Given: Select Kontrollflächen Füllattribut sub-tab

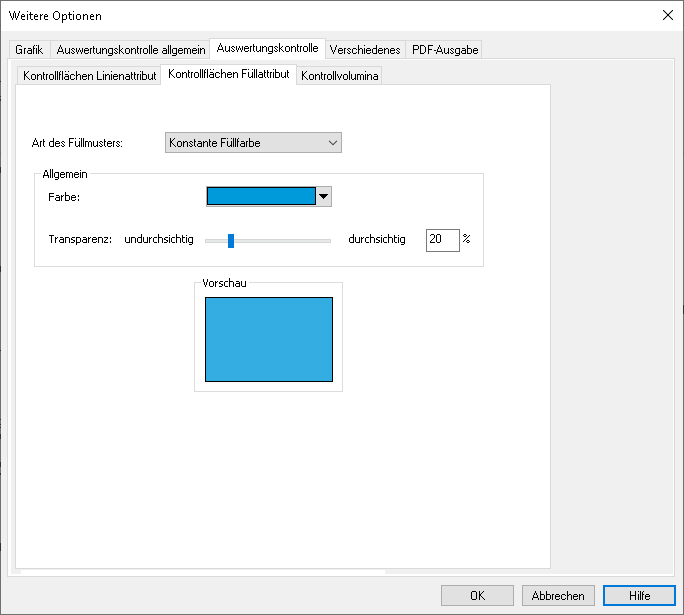Looking at the screenshot, I should [229, 74].
